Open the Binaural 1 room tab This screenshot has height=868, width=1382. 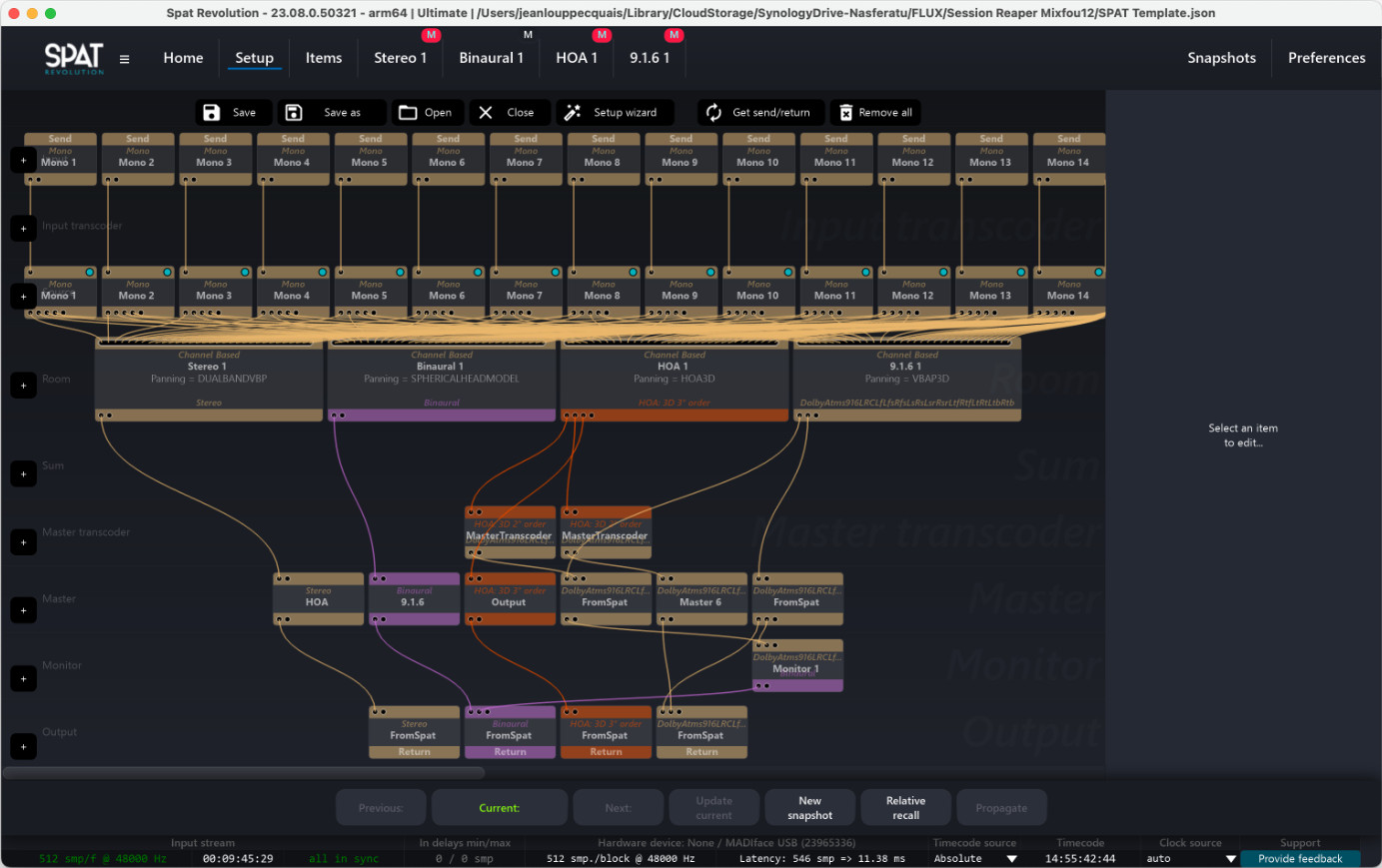(492, 58)
